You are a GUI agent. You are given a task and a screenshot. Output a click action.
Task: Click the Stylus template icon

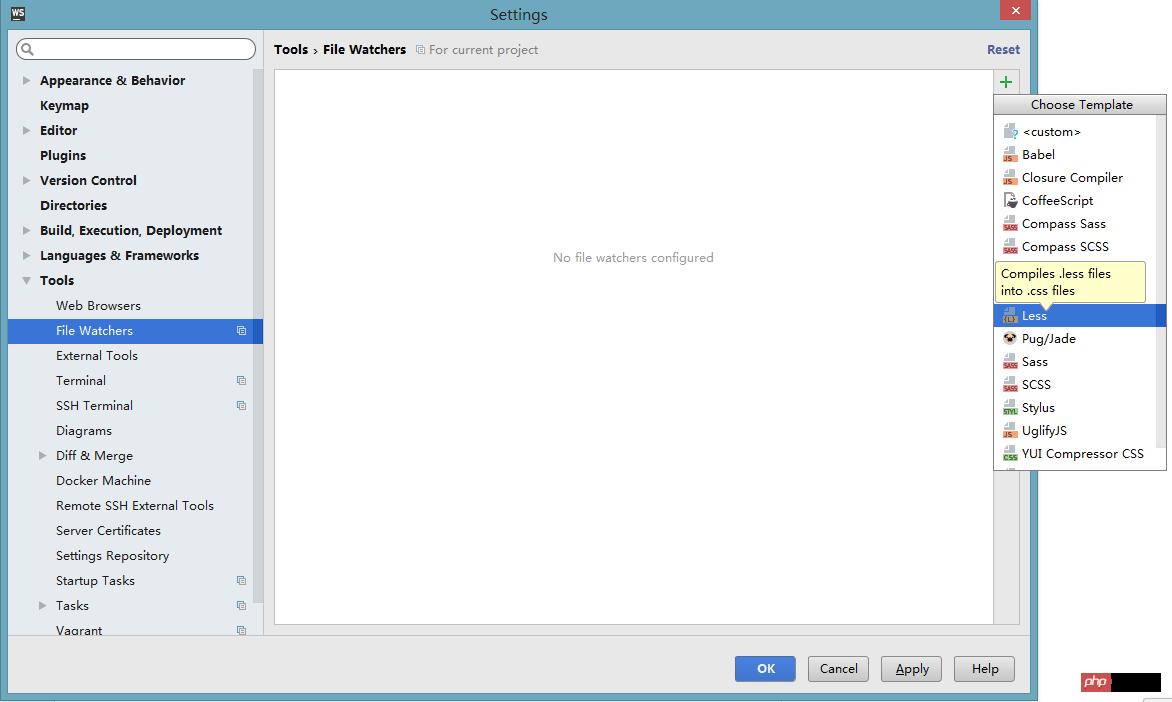[1010, 408]
